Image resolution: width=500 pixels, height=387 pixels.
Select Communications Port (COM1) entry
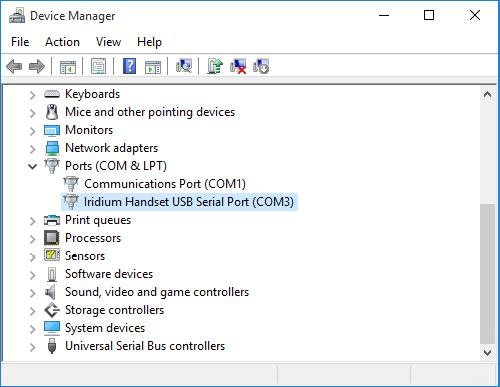[x=165, y=184]
